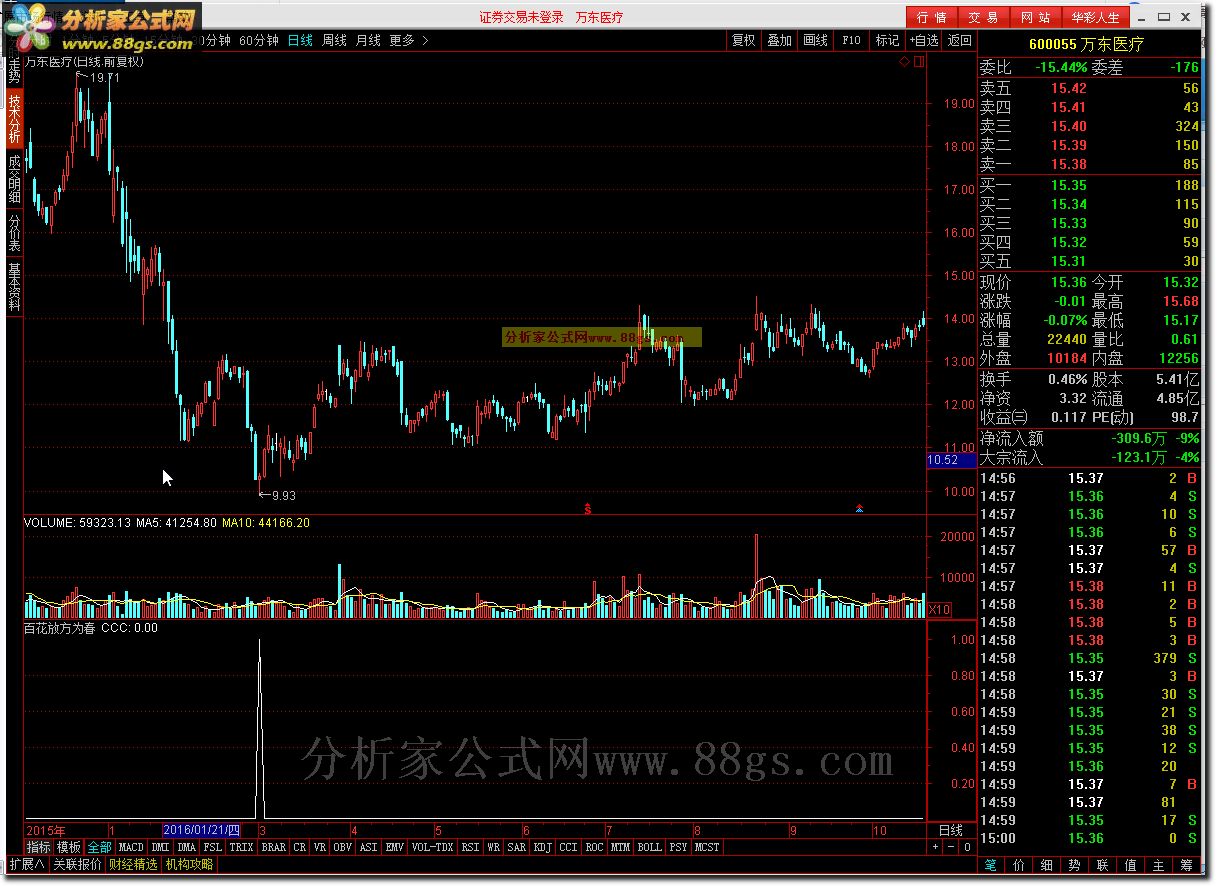Apply the VR indicator
1217x886 pixels.
[x=320, y=847]
